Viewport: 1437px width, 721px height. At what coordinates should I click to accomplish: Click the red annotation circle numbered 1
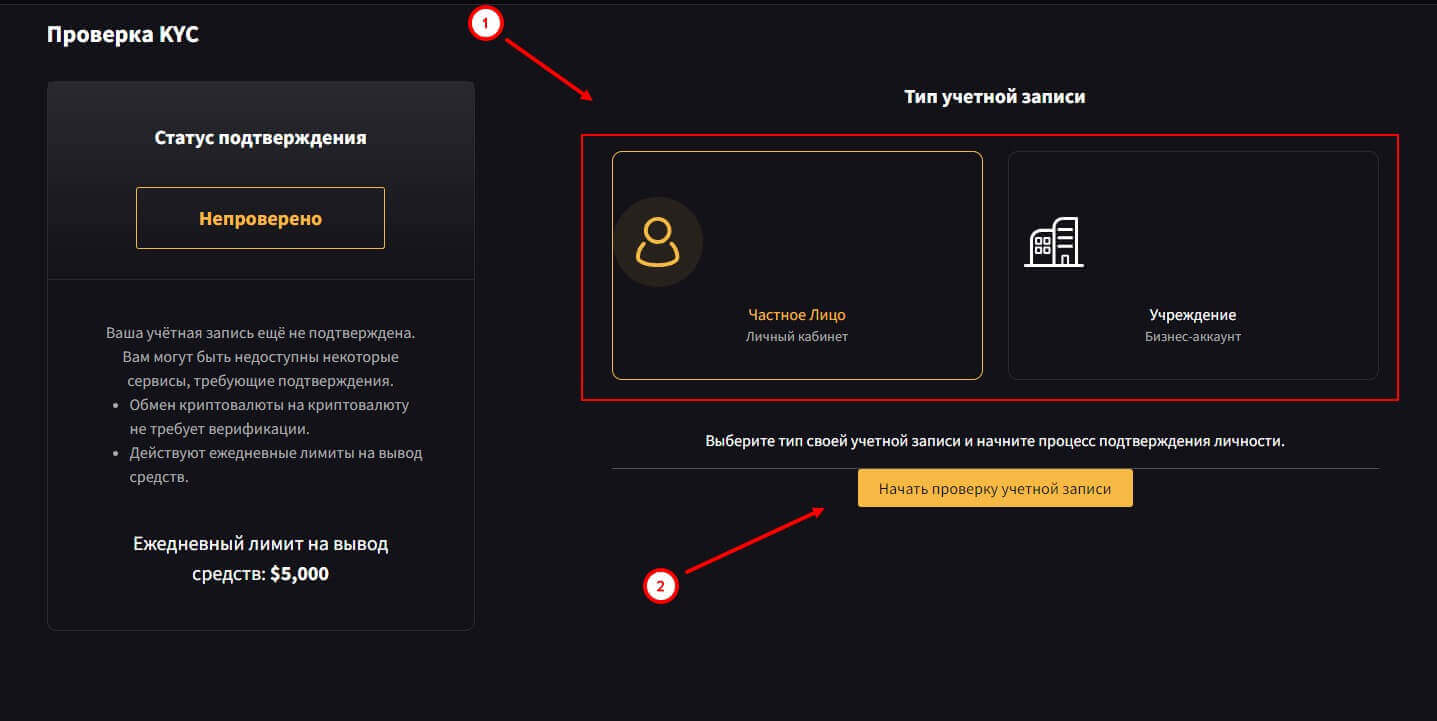485,26
